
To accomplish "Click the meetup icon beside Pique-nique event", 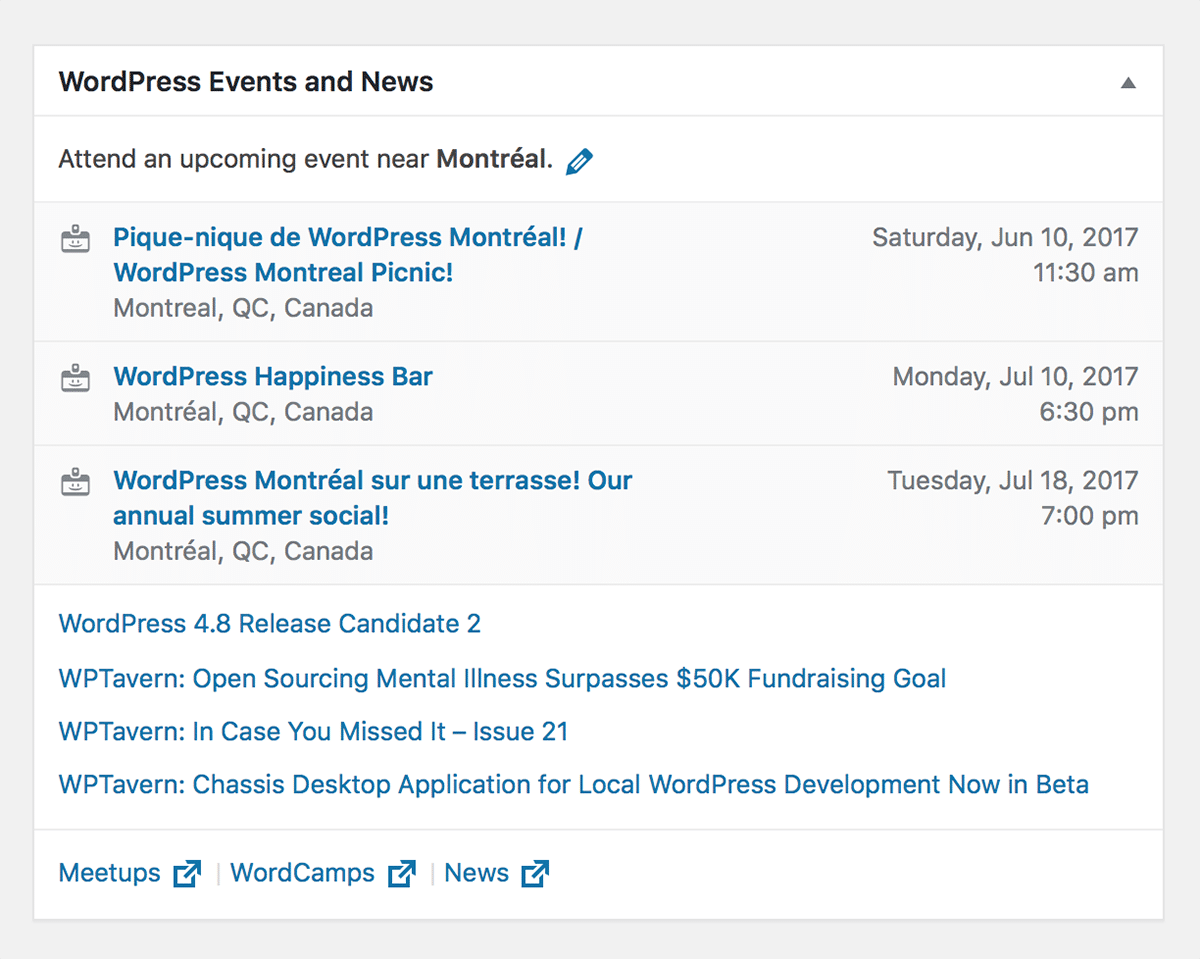I will click(76, 239).
